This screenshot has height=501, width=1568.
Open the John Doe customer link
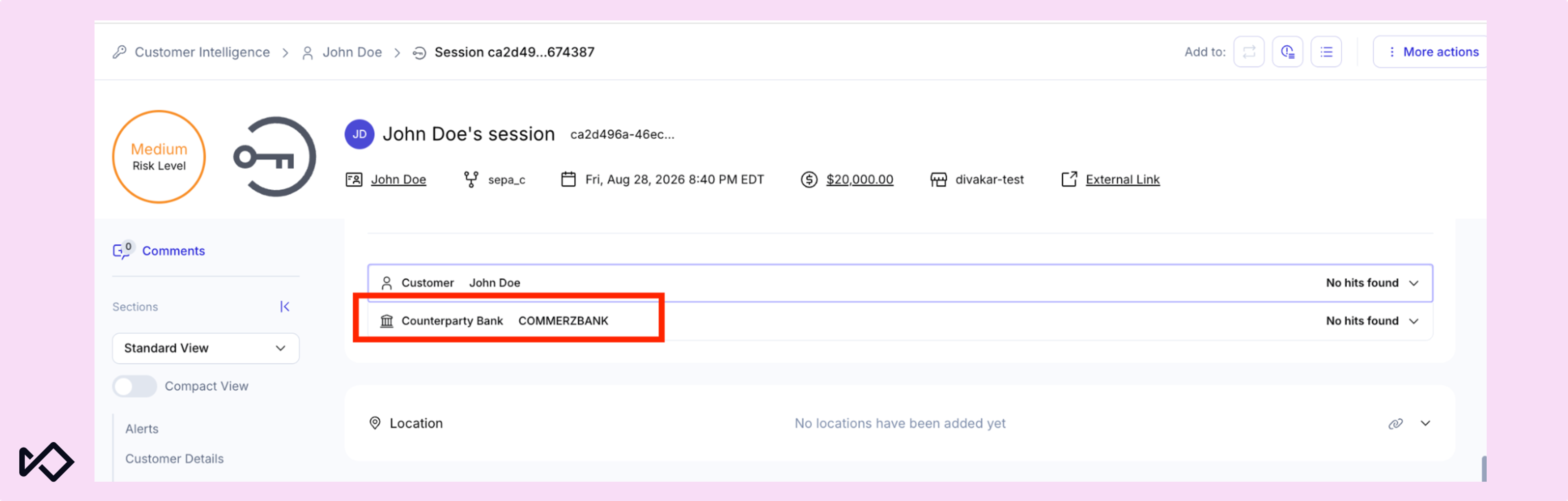click(398, 180)
